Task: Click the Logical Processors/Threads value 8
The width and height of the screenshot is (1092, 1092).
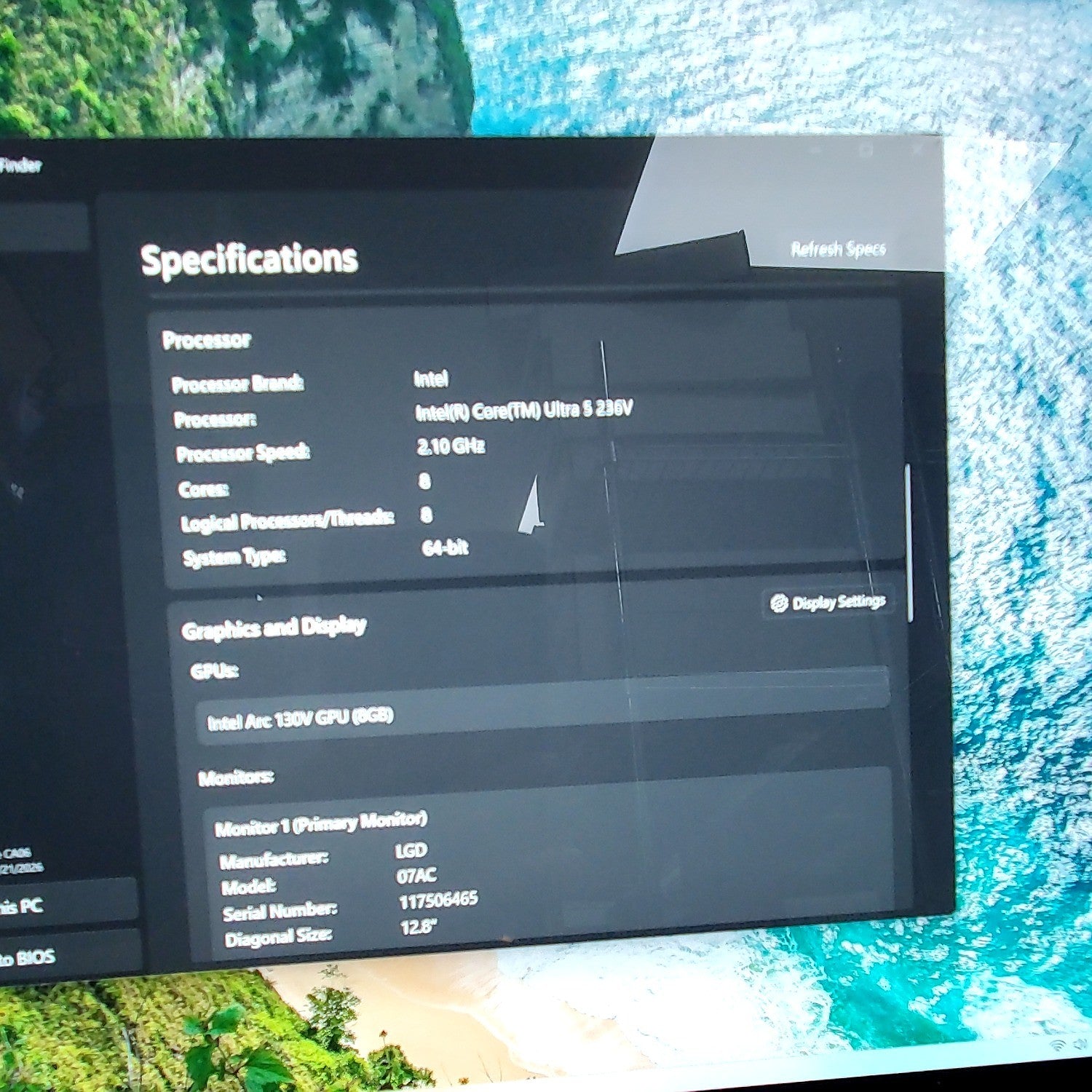Action: pyautogui.click(x=426, y=515)
